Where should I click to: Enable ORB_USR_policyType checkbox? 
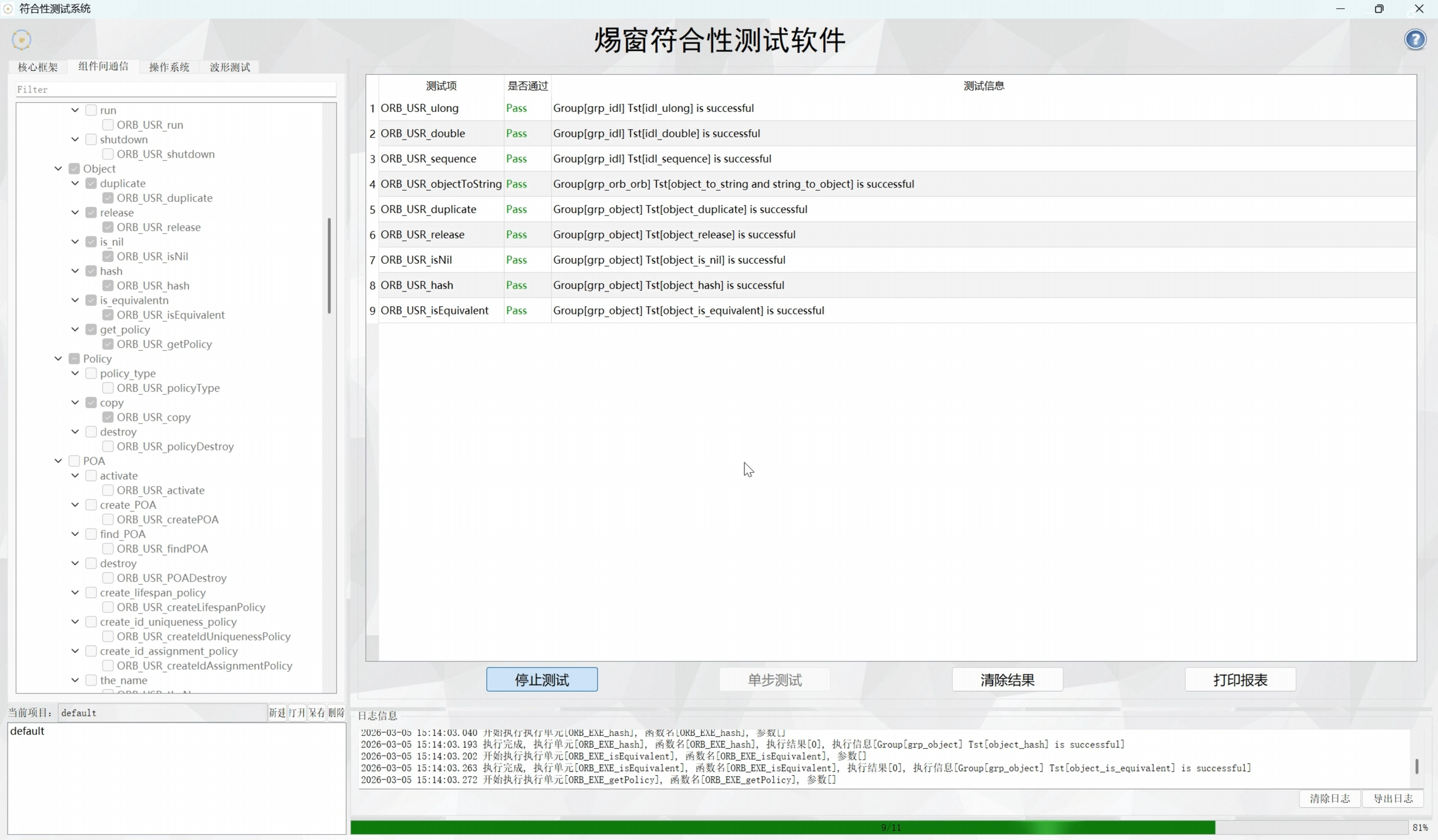[108, 388]
